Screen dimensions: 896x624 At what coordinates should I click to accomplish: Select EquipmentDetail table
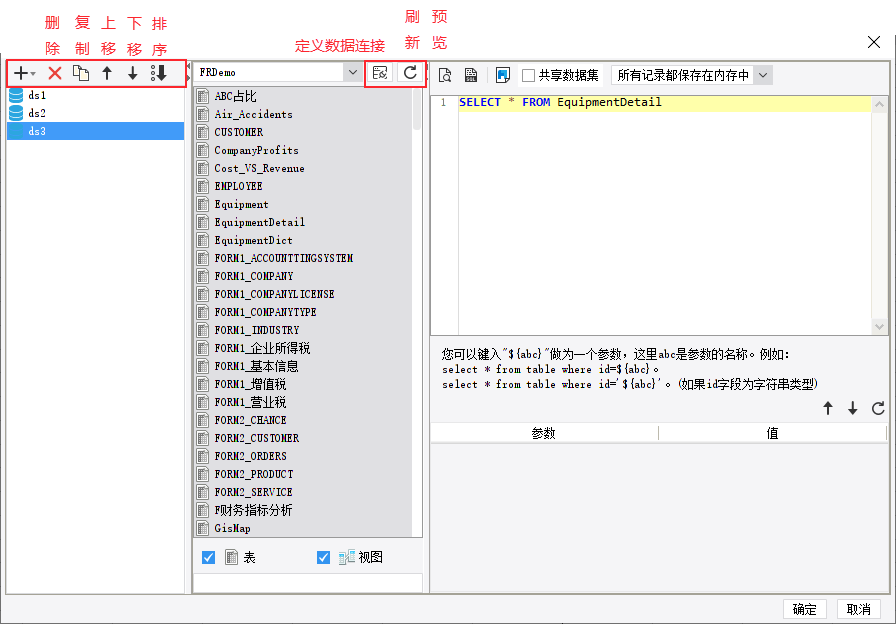[x=303, y=222]
